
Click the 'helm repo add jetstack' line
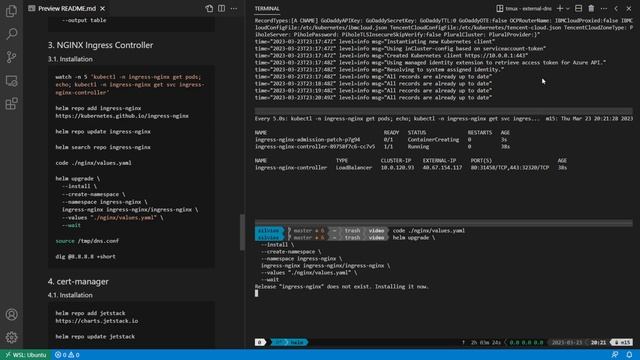tap(90, 313)
